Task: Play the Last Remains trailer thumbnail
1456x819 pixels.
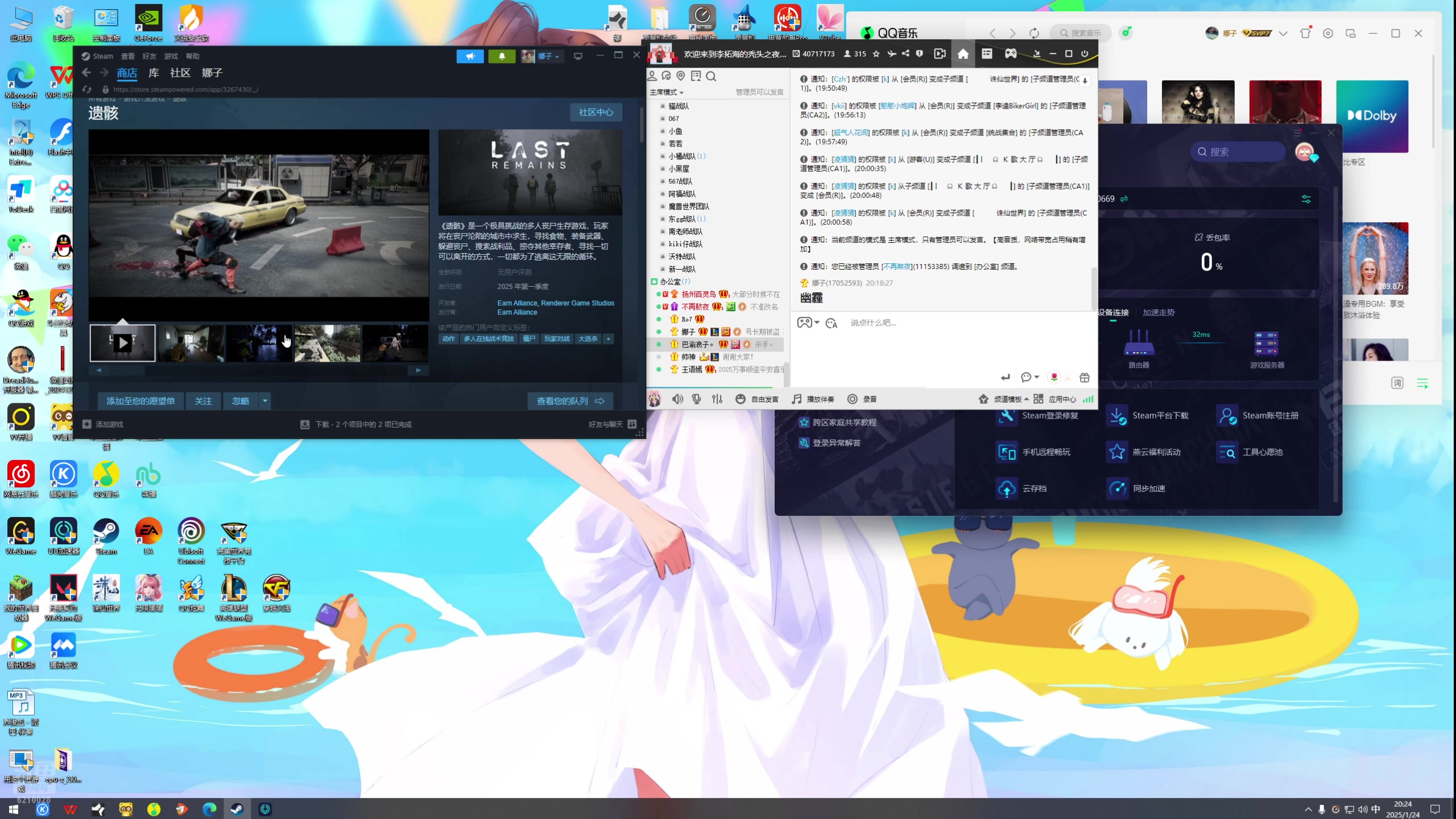Action: (x=123, y=343)
